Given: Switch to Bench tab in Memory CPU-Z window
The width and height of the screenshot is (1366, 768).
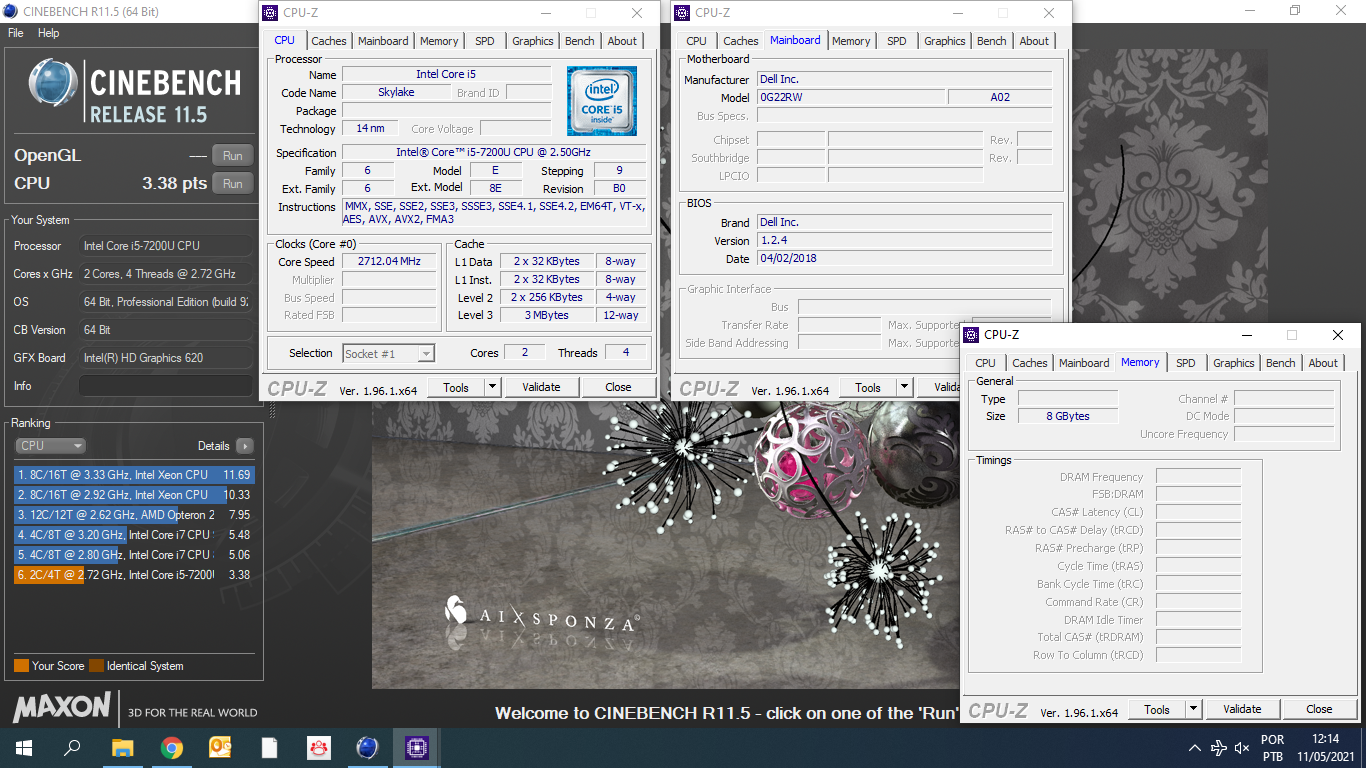Looking at the screenshot, I should (x=1281, y=363).
